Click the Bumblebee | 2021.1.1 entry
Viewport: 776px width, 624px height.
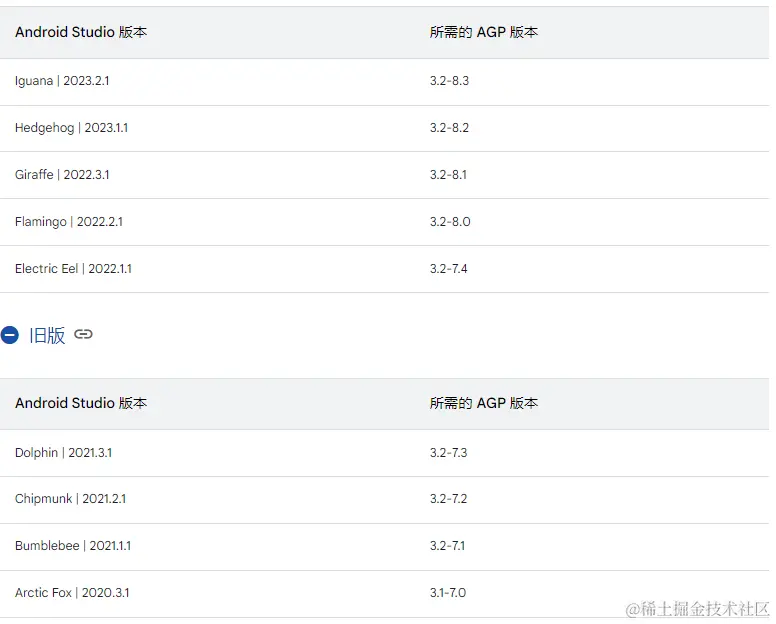coord(73,546)
